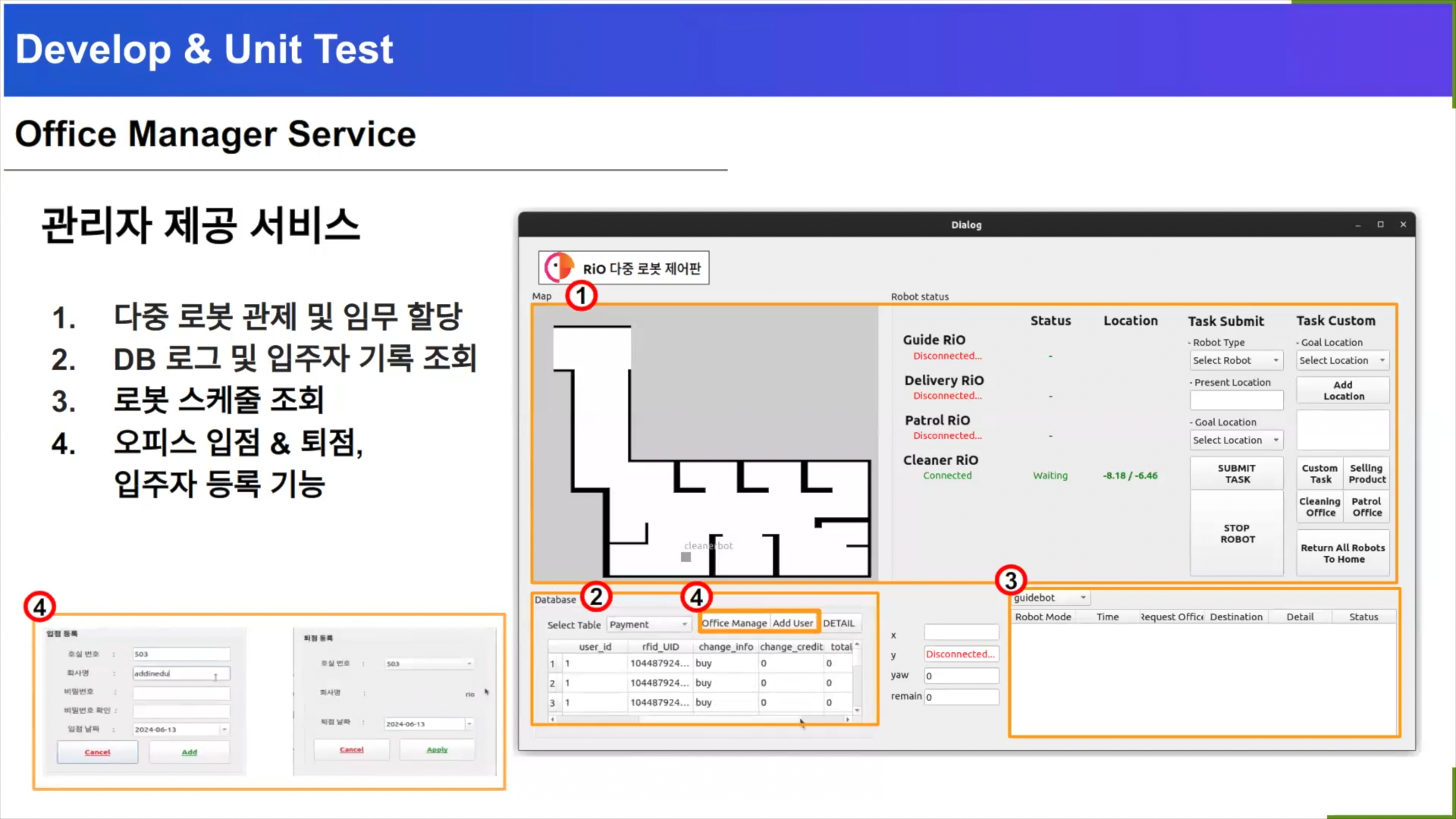Click the cleanerbot marker on map
1456x819 pixels.
pyautogui.click(x=686, y=557)
